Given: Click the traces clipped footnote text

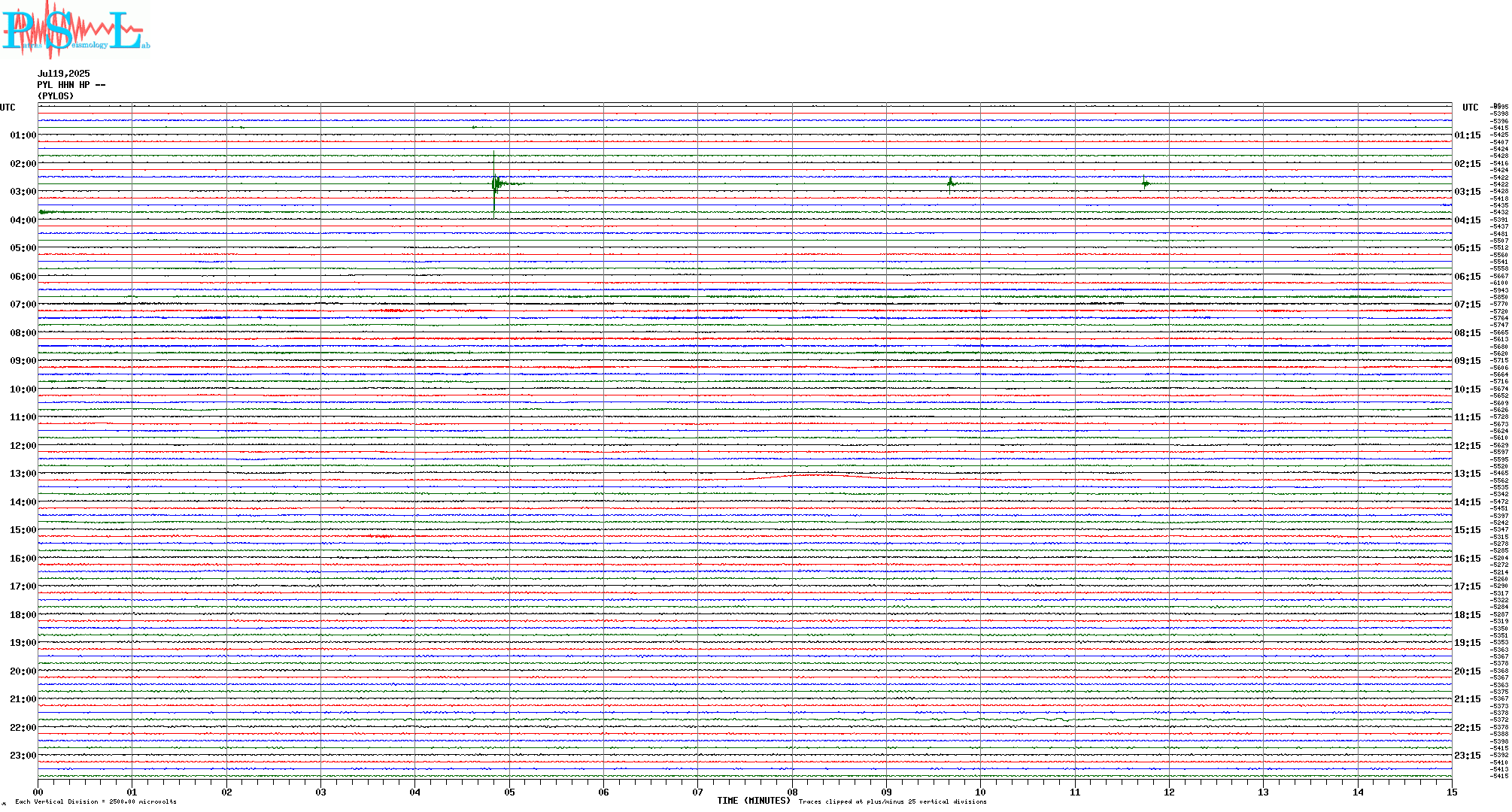Looking at the screenshot, I should pos(892,801).
